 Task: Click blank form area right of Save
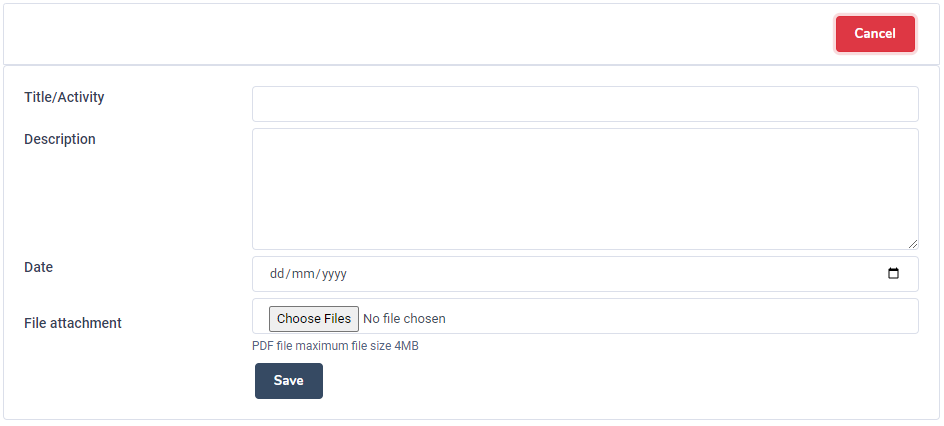600,381
